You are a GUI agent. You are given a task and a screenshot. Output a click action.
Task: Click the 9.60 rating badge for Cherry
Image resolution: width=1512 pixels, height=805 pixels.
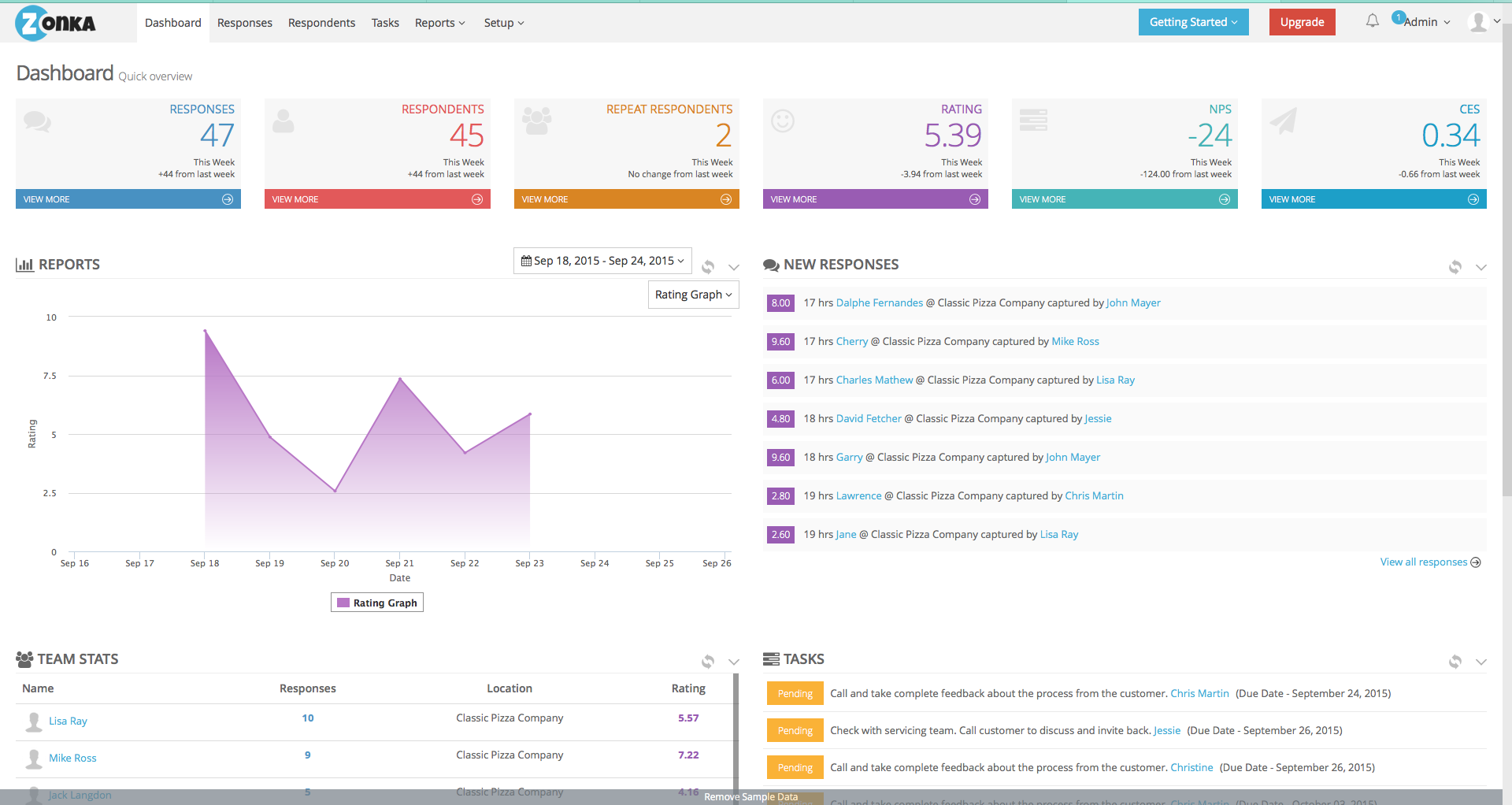(780, 341)
